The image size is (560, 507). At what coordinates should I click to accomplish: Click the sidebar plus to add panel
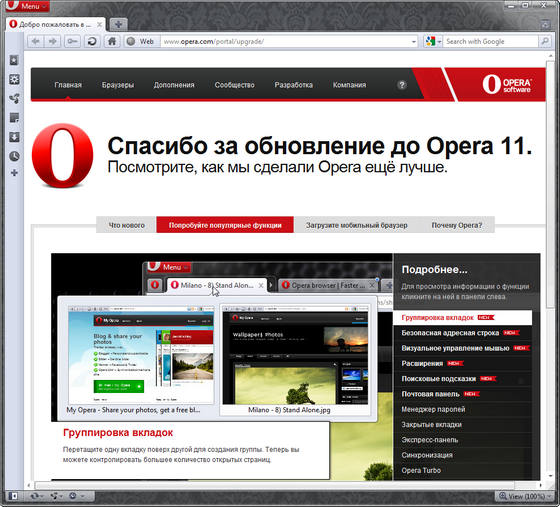tap(14, 173)
